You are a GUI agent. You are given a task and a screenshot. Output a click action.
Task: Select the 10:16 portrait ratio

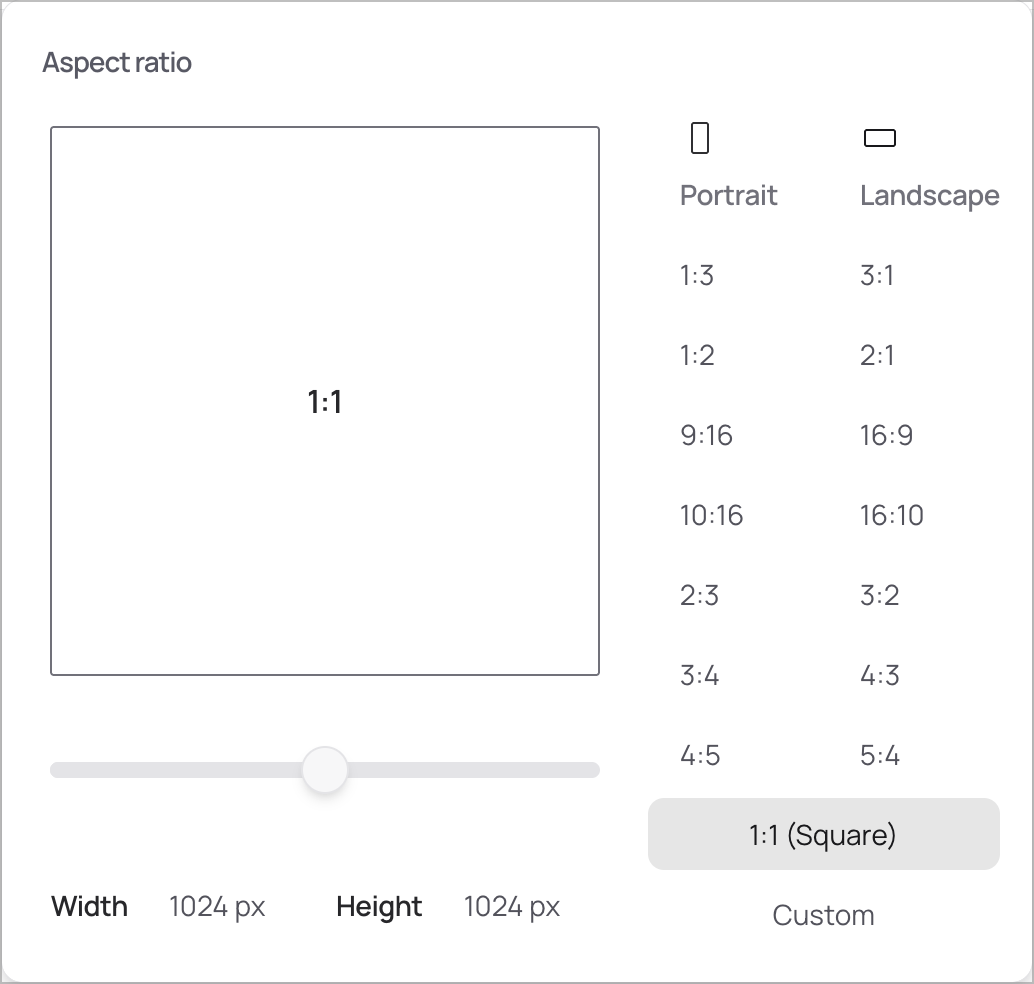tap(712, 515)
